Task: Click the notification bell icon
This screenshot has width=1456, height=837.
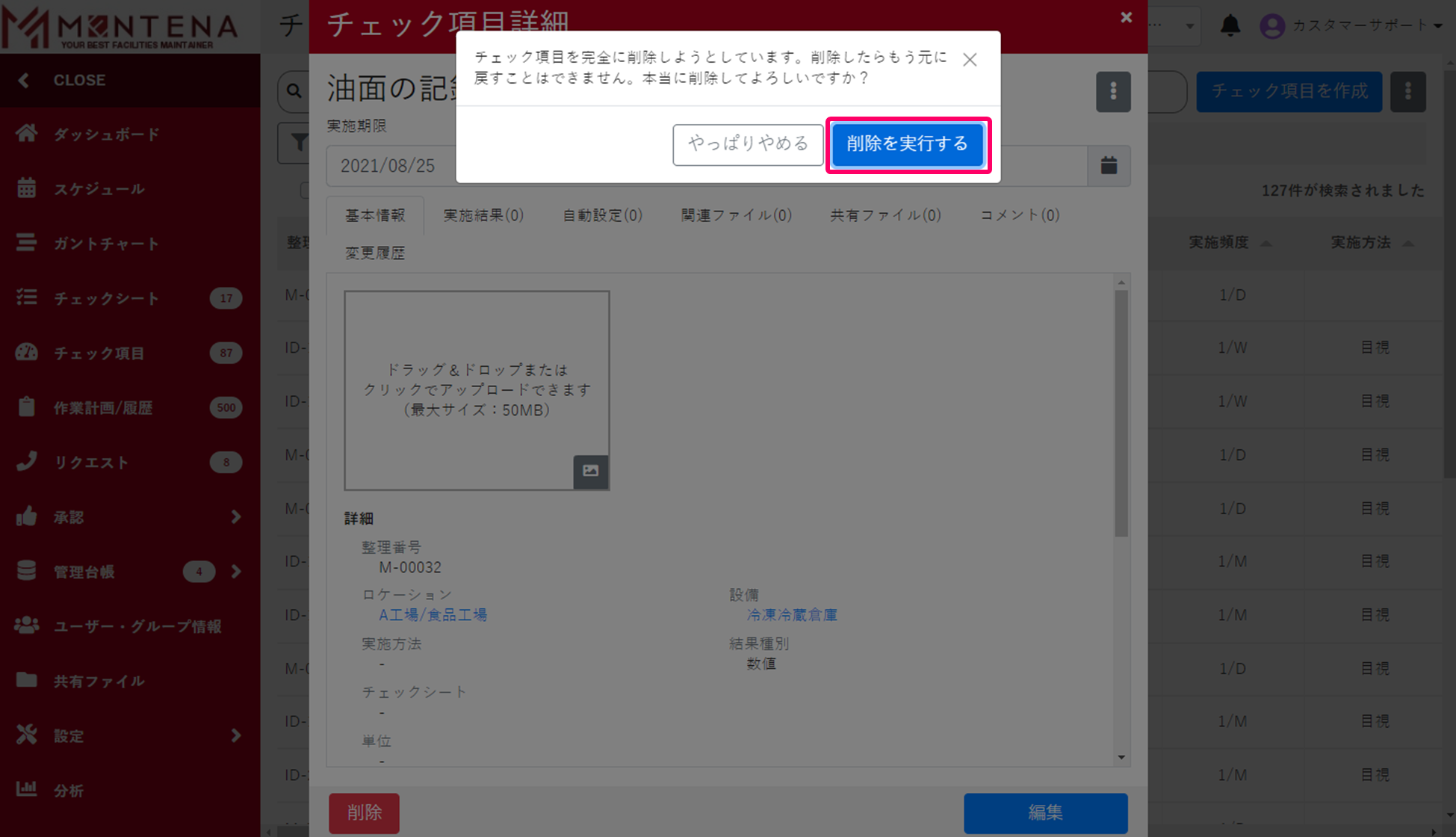Action: (1230, 26)
